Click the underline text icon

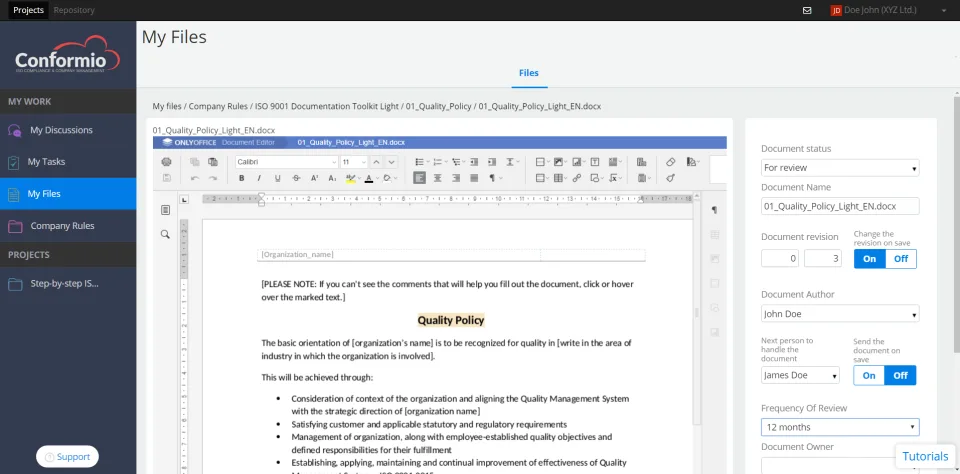click(277, 178)
